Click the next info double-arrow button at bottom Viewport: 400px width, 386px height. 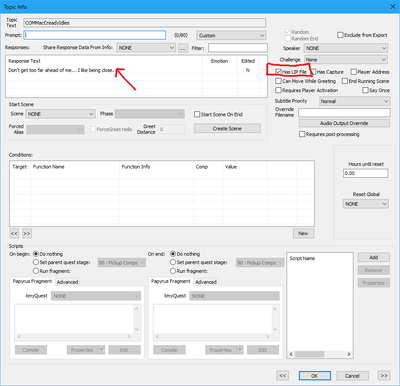(384, 376)
